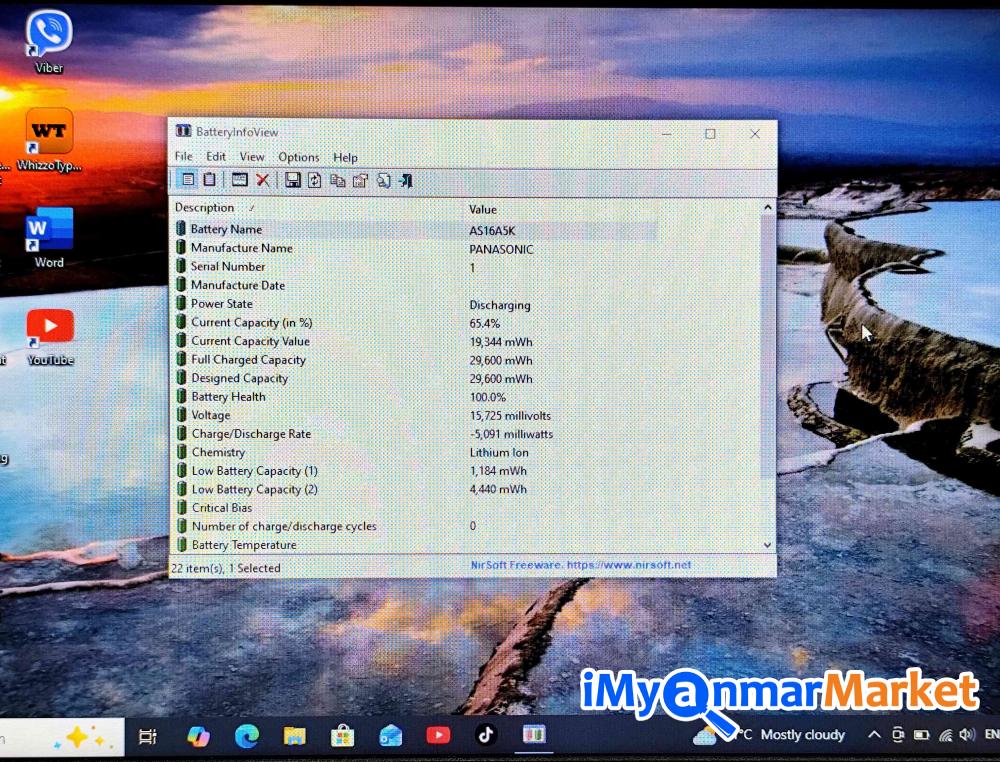Screen dimensions: 1000x762
Task: Expand the system tray hidden icons chevron
Action: tap(874, 735)
